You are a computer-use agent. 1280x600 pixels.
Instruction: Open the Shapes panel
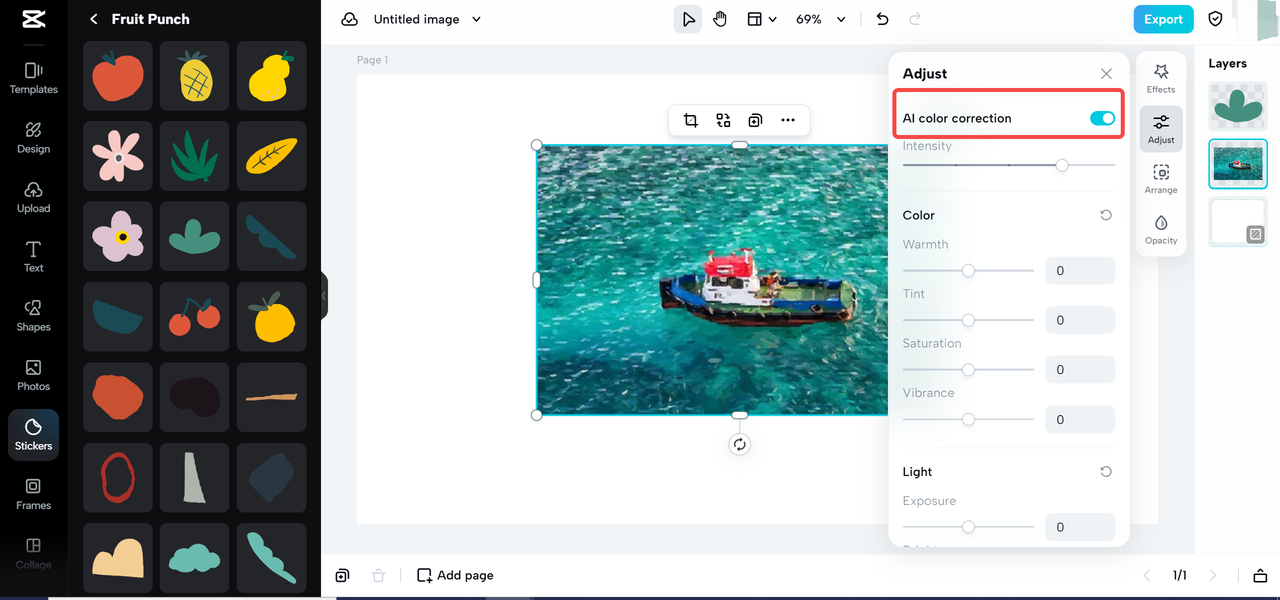[x=33, y=316]
